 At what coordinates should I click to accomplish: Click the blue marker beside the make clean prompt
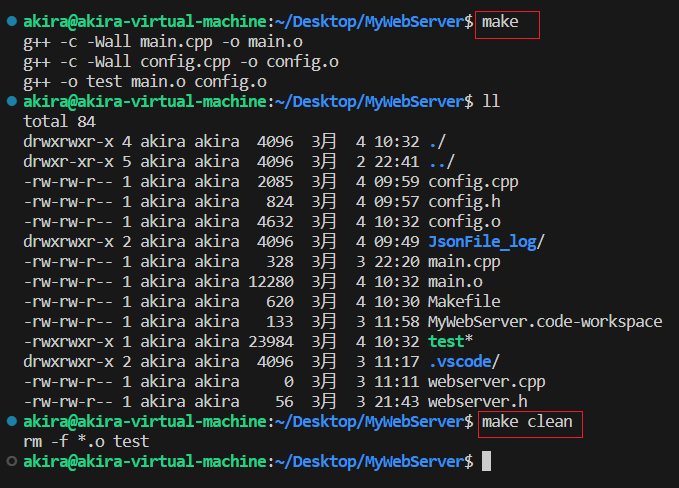[10, 422]
